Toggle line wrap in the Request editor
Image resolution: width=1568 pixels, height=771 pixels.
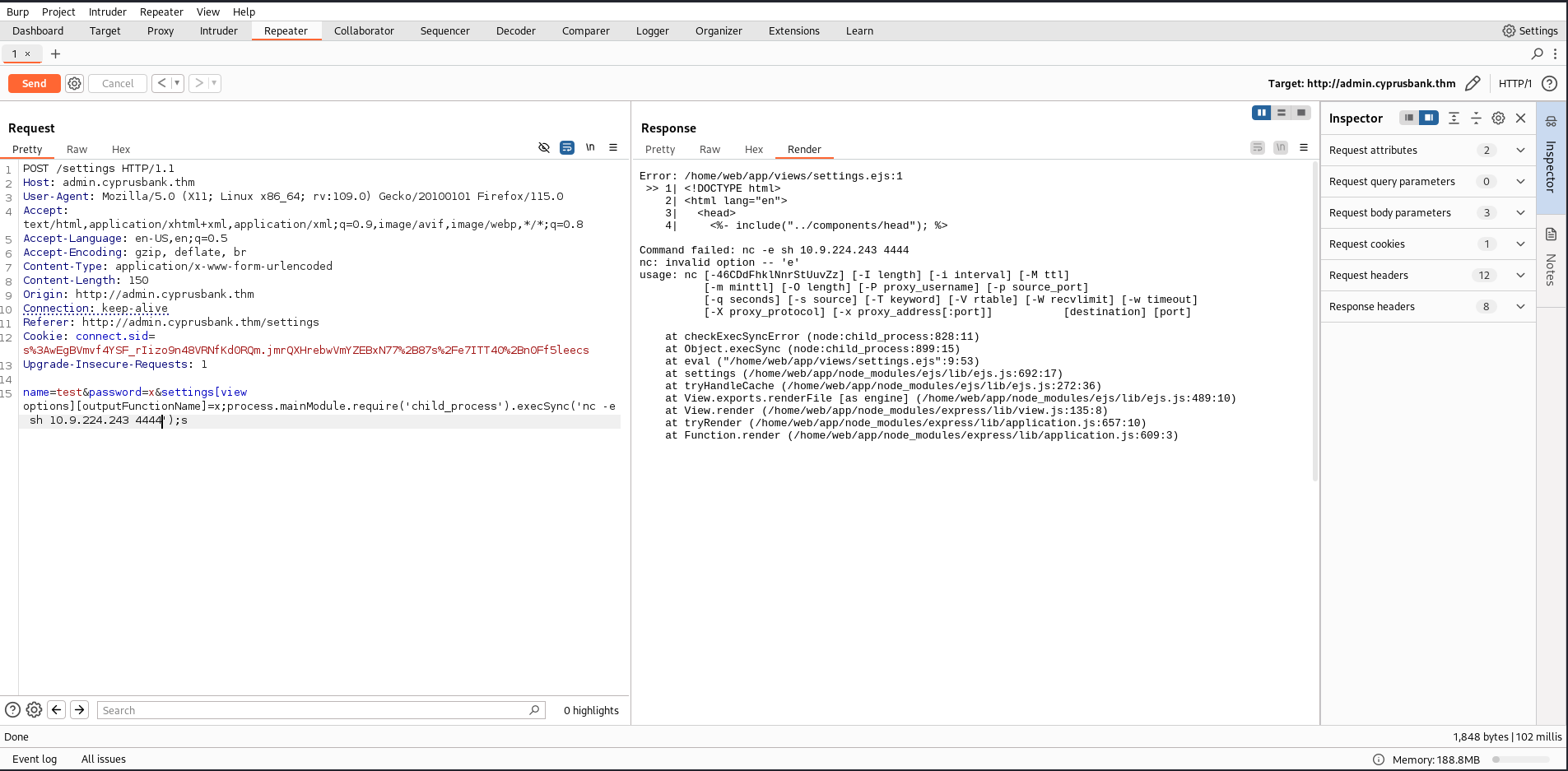click(x=567, y=147)
